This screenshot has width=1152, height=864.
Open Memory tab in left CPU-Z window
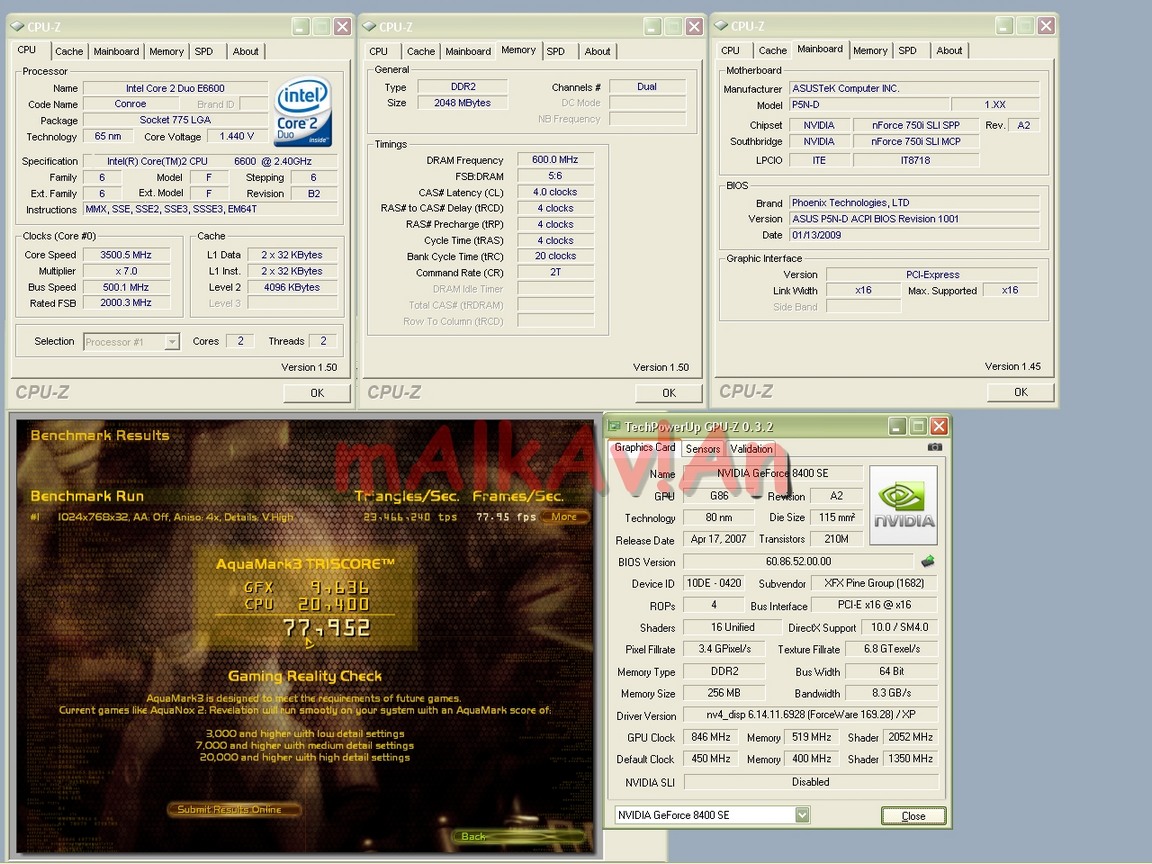point(167,51)
